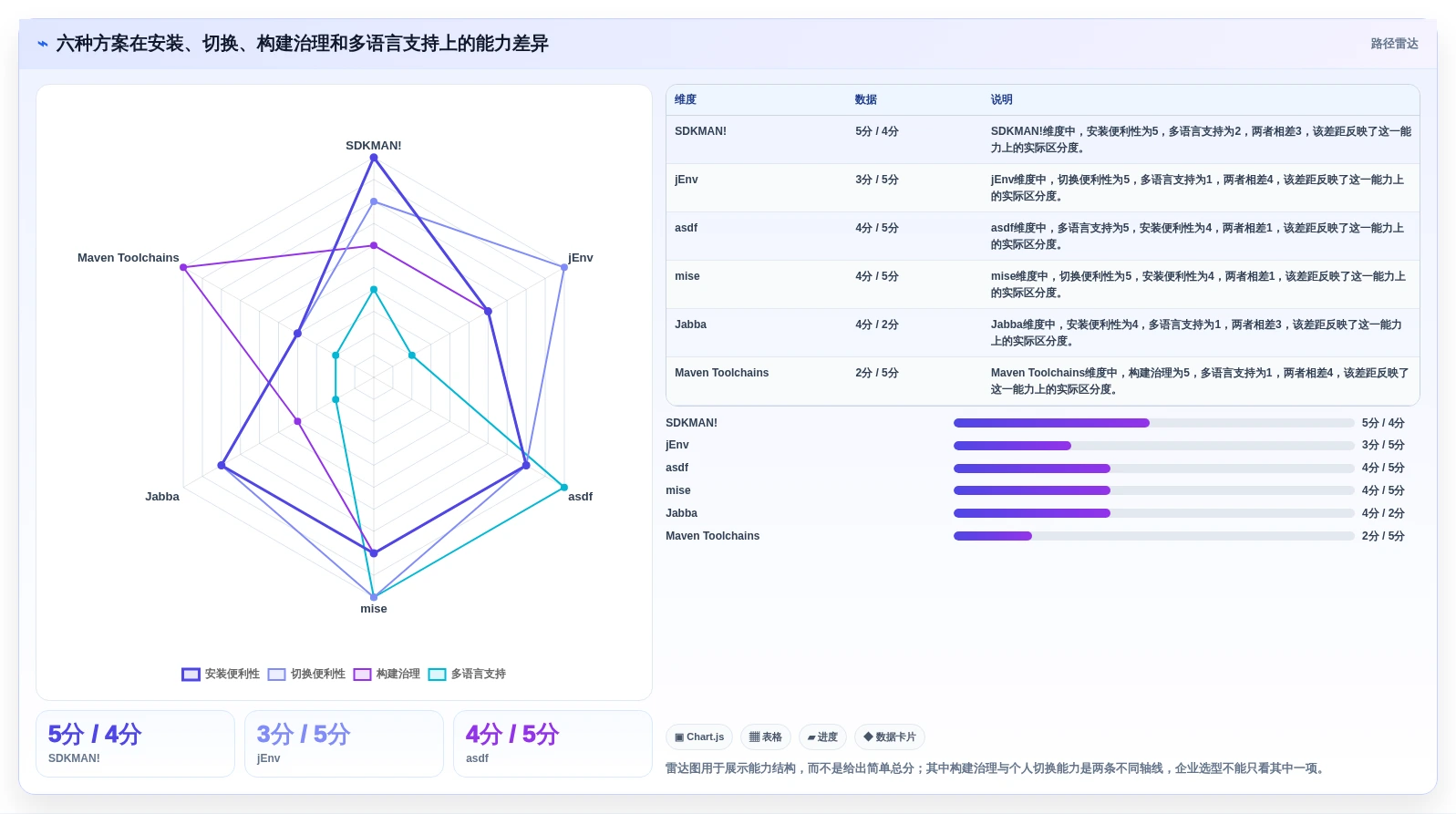The image size is (1456, 814).
Task: Click the Maven Toolchains radar axis label
Action: click(x=129, y=258)
